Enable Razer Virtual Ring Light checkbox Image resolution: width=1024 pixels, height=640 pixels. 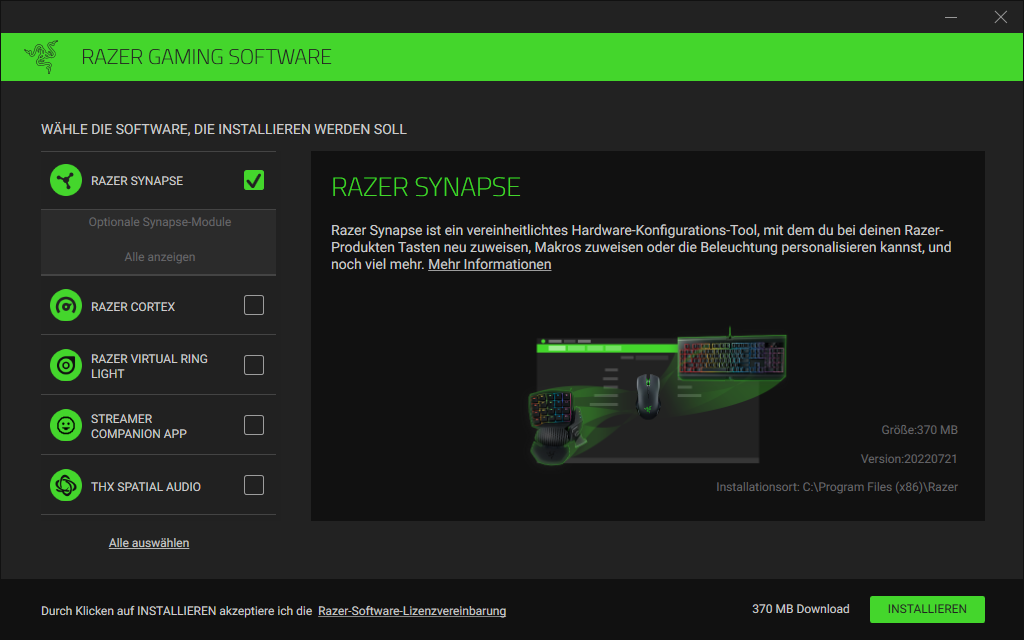tap(254, 365)
